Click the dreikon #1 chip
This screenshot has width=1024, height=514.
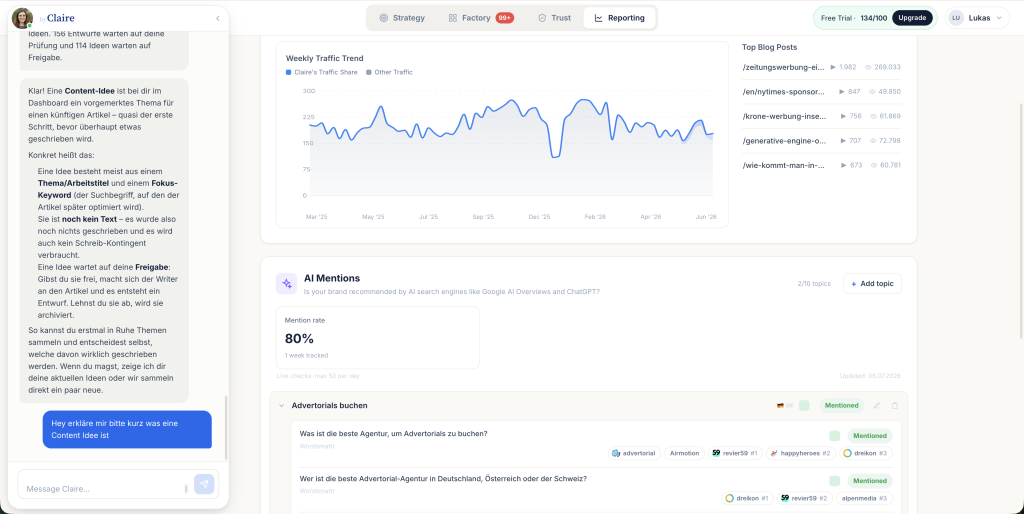pos(748,498)
